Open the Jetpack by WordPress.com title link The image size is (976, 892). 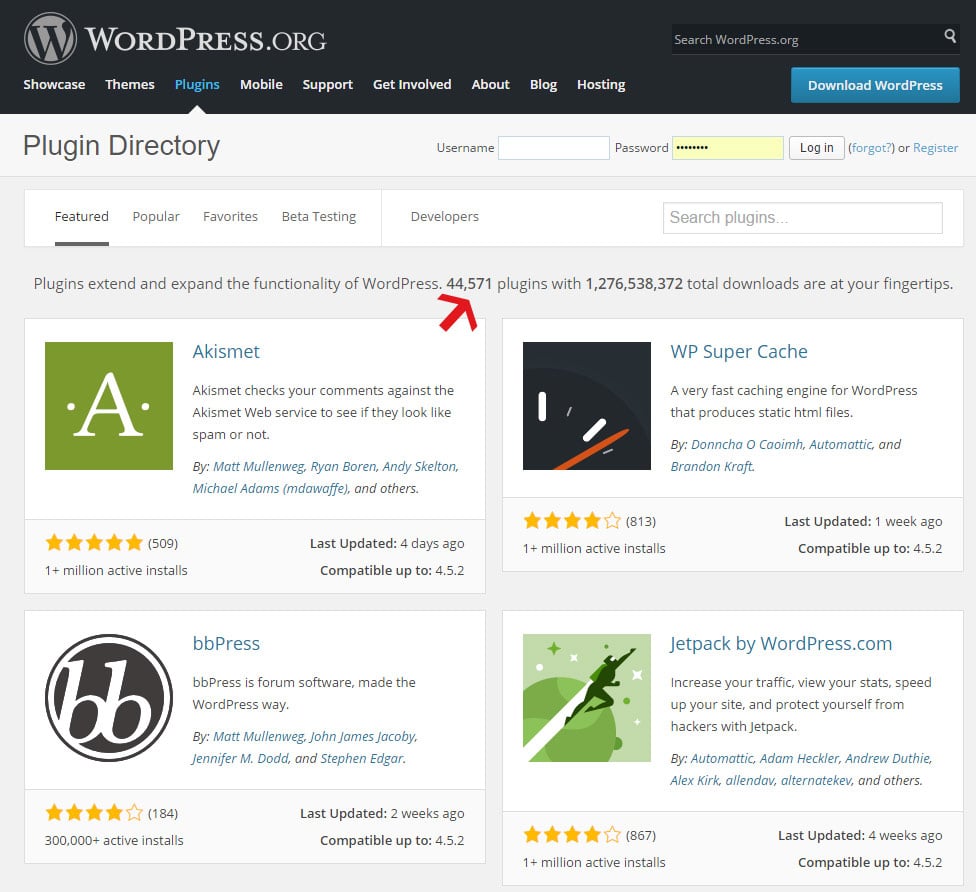(x=781, y=644)
